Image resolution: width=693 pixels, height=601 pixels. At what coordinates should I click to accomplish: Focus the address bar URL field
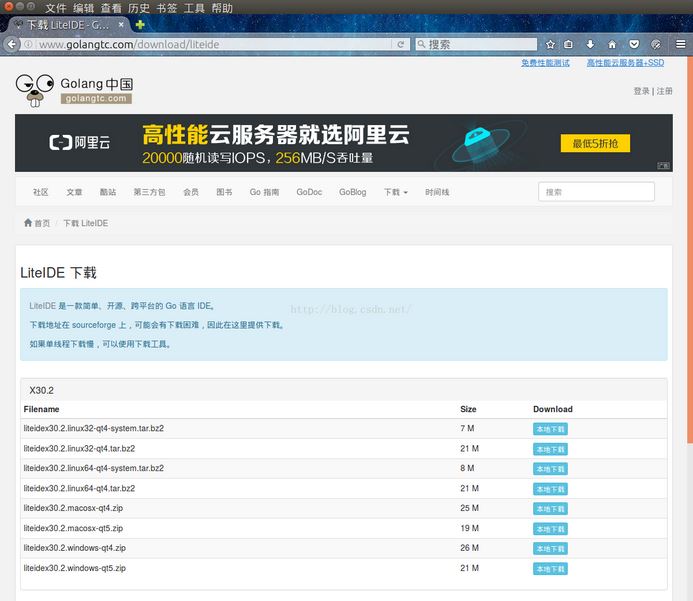pyautogui.click(x=212, y=44)
